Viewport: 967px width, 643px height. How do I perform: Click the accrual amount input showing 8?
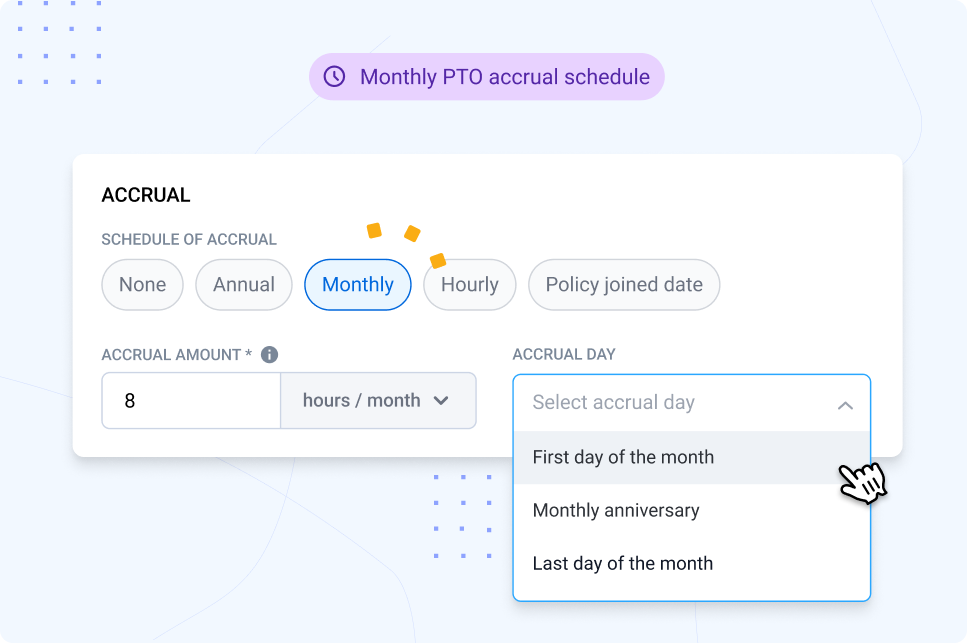tap(190, 400)
